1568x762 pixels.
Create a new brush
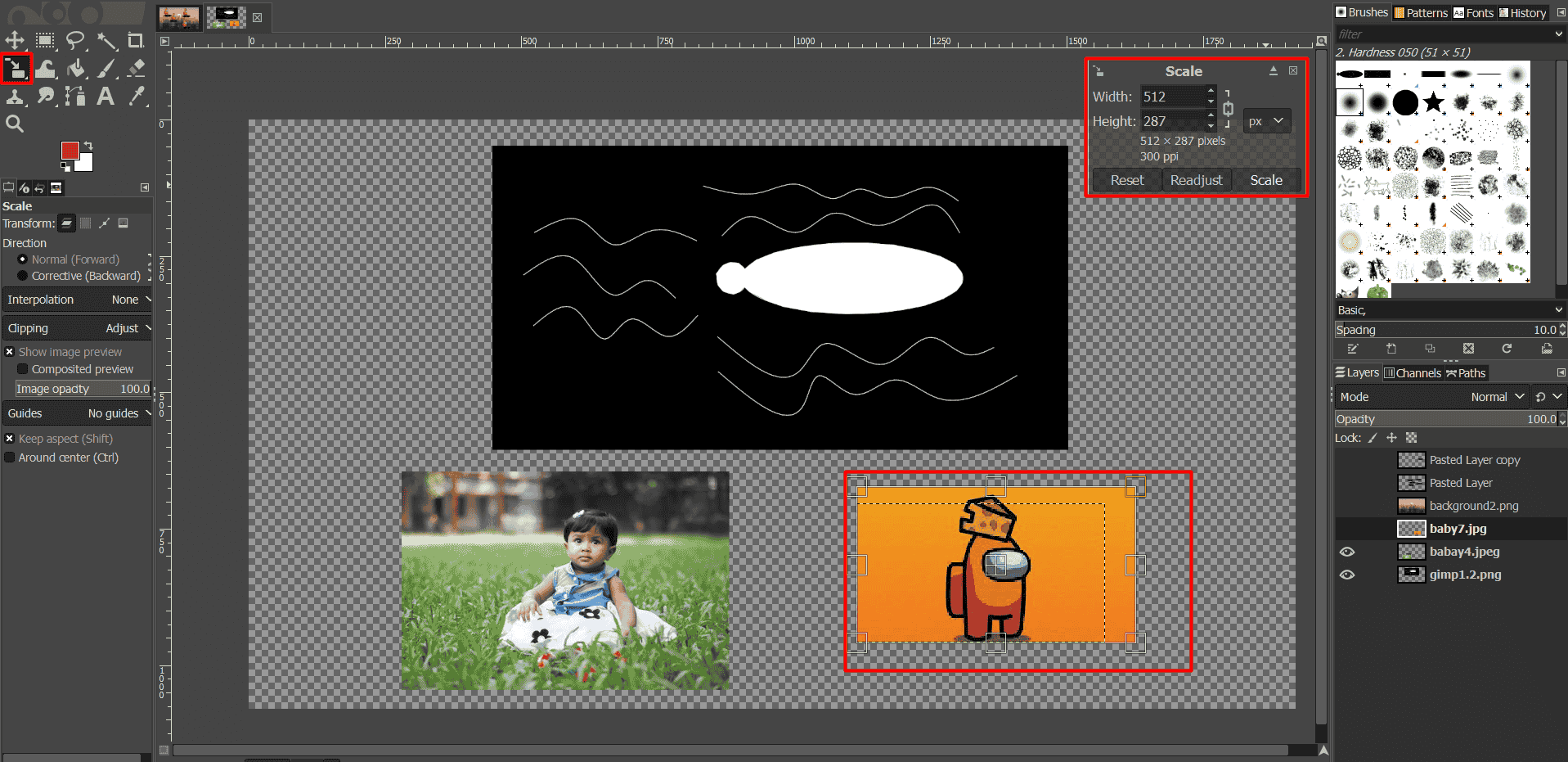(x=1391, y=349)
